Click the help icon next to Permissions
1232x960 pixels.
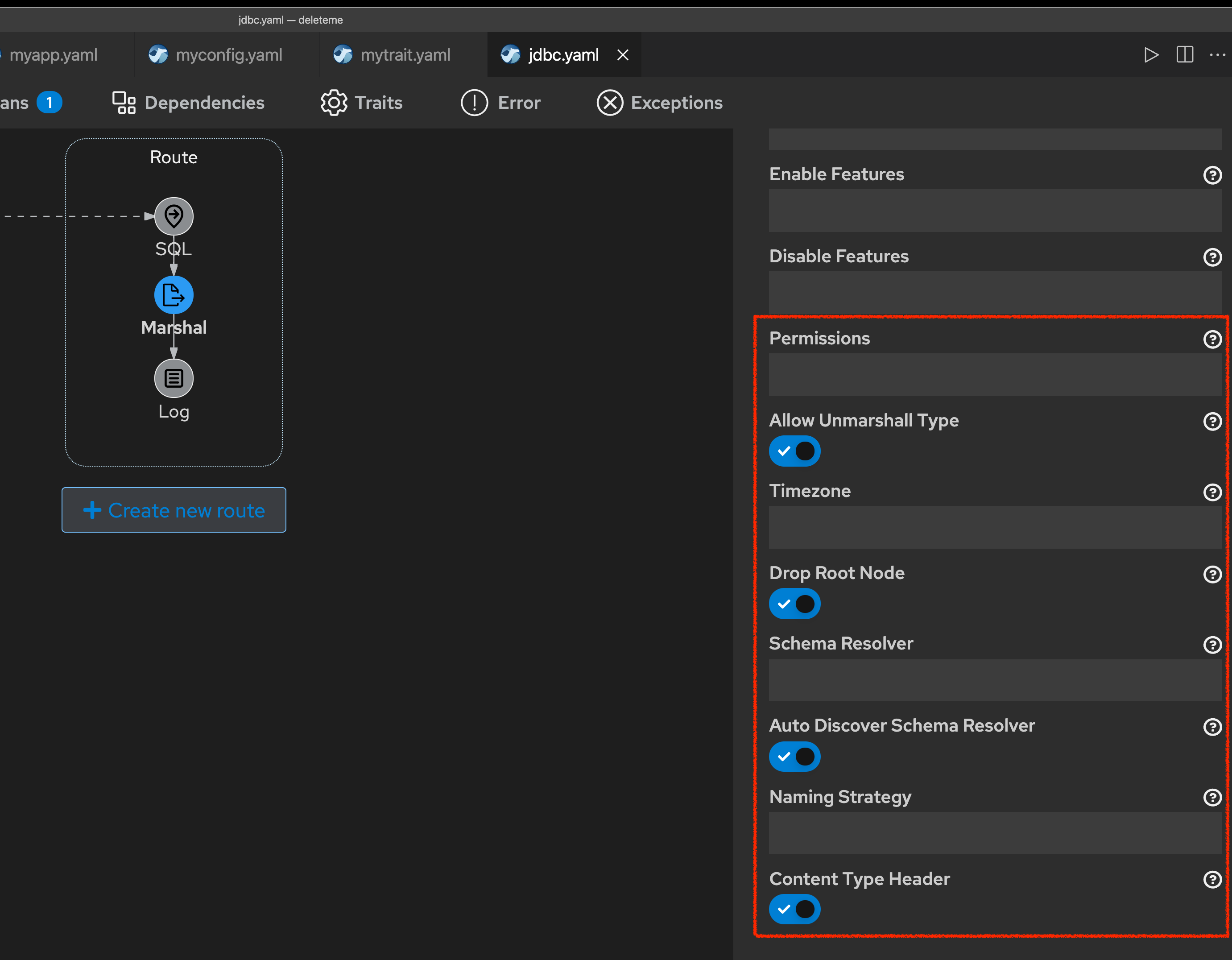[x=1213, y=339]
